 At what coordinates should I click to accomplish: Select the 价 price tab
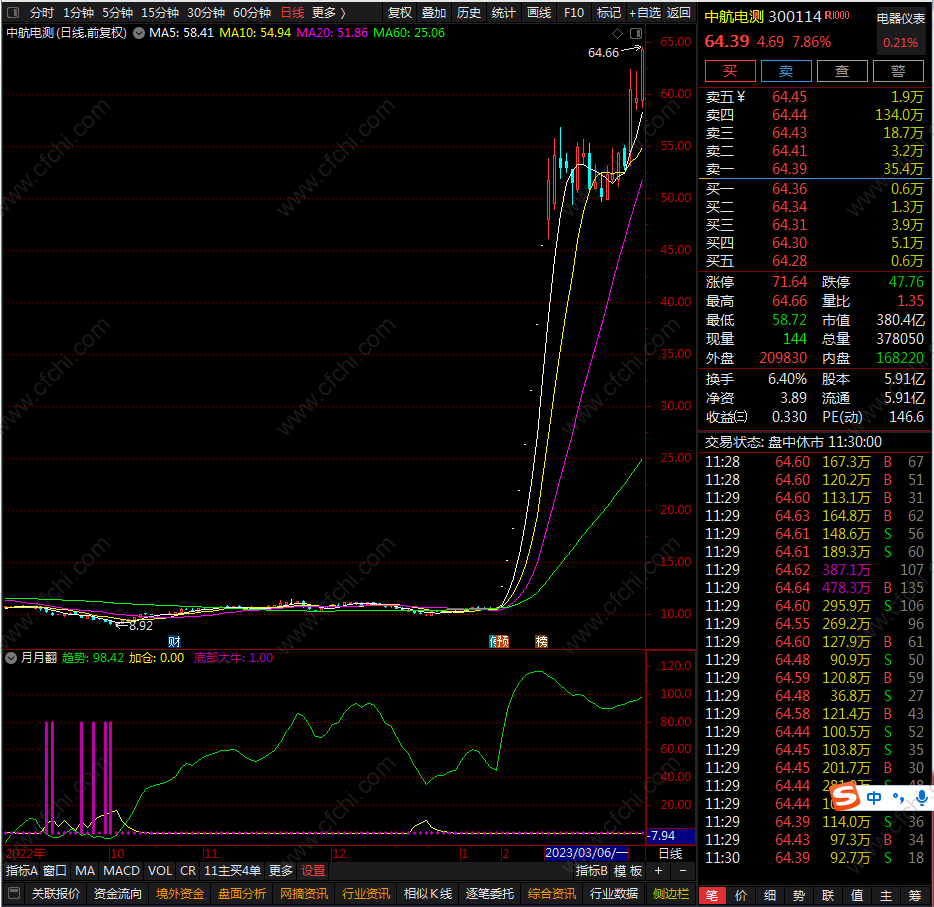(741, 895)
